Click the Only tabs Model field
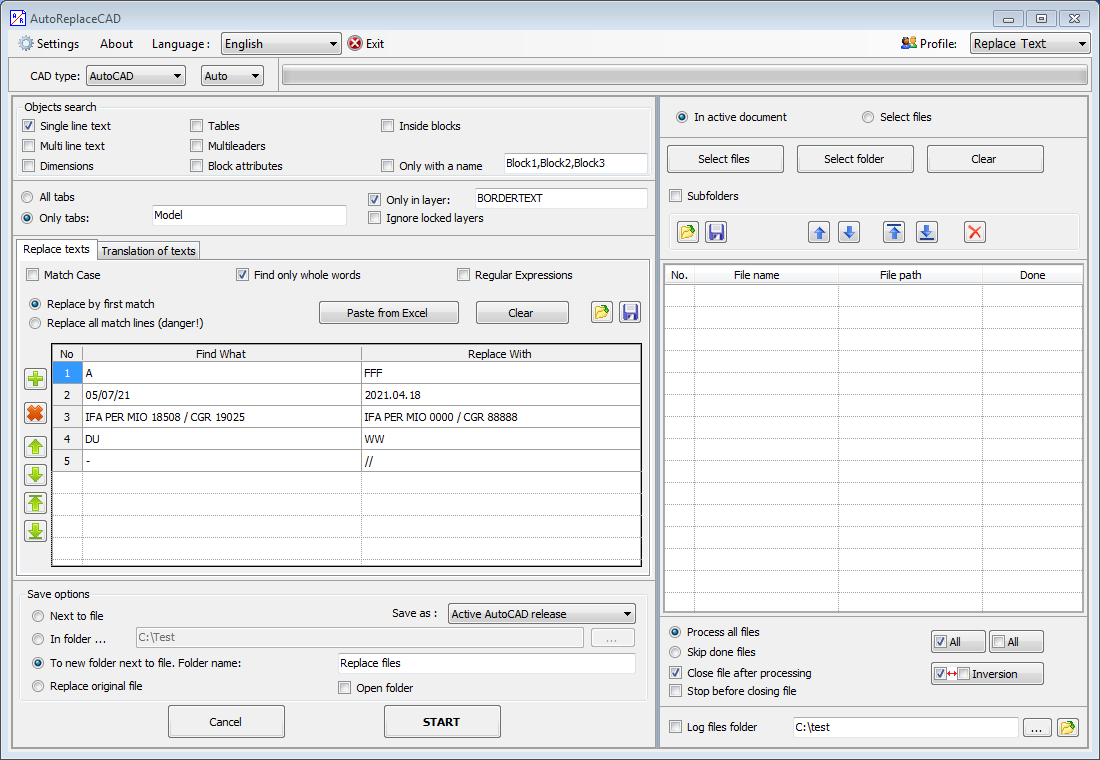 click(x=249, y=215)
